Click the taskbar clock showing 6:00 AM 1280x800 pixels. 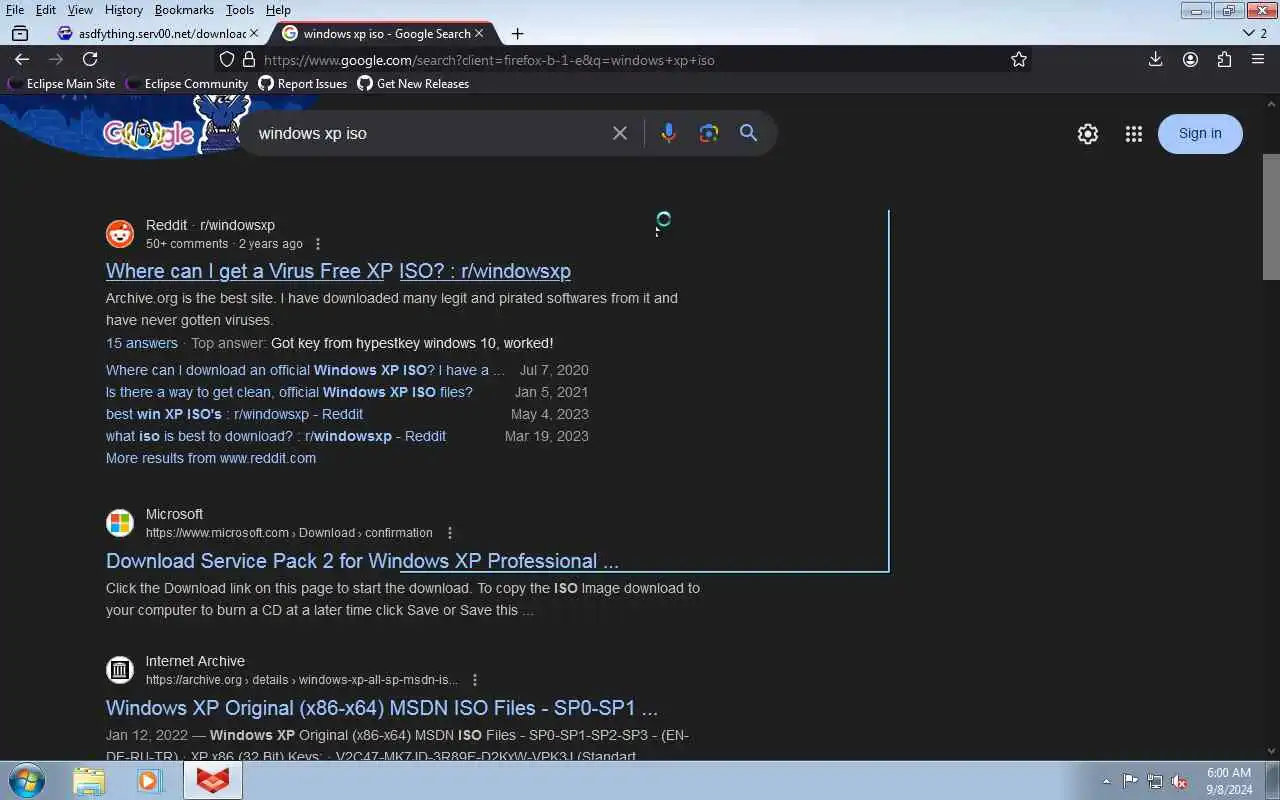[x=1229, y=781]
